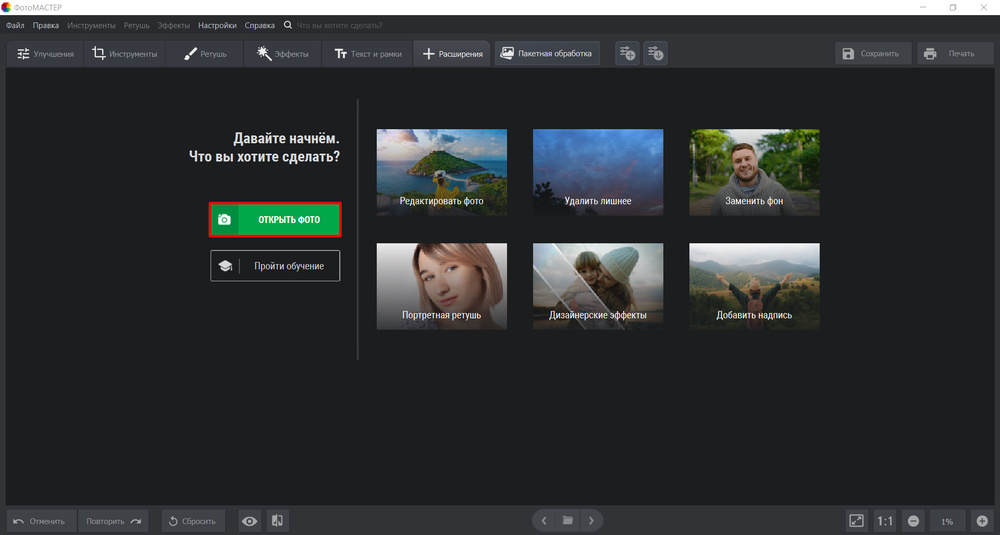Go to previous photo arrow
This screenshot has width=1000, height=535.
point(544,521)
